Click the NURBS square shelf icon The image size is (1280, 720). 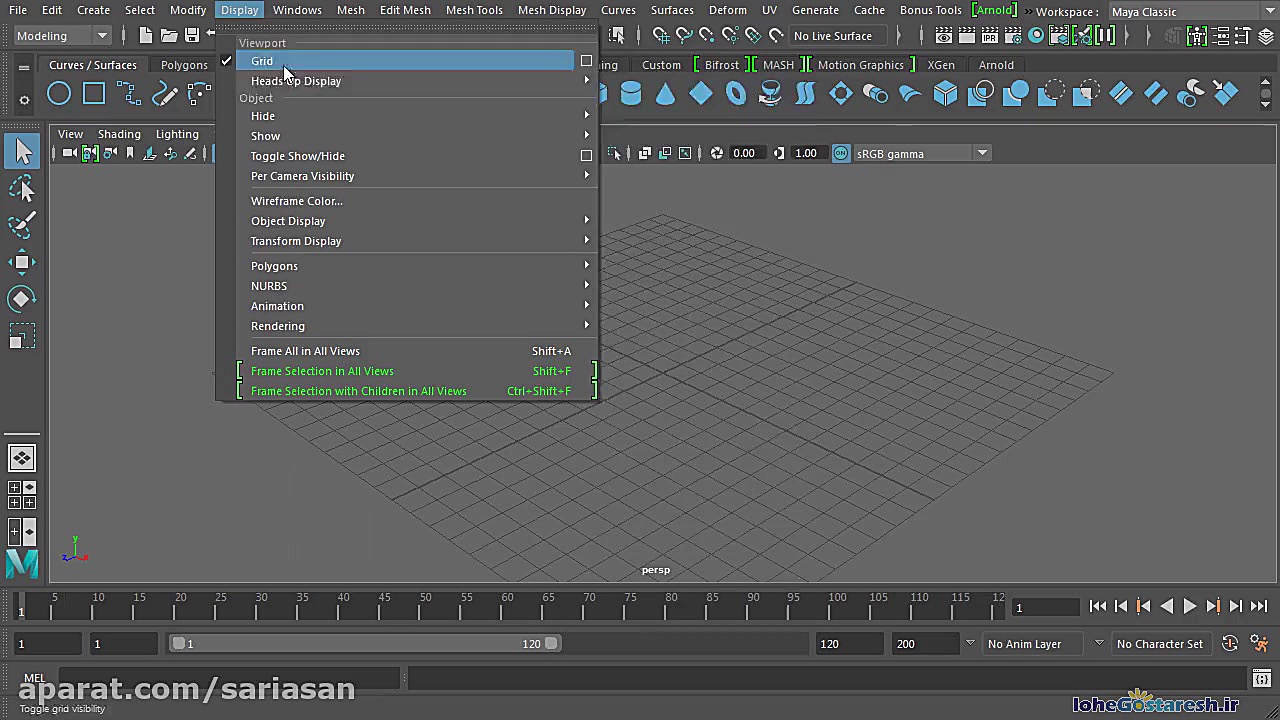point(94,94)
